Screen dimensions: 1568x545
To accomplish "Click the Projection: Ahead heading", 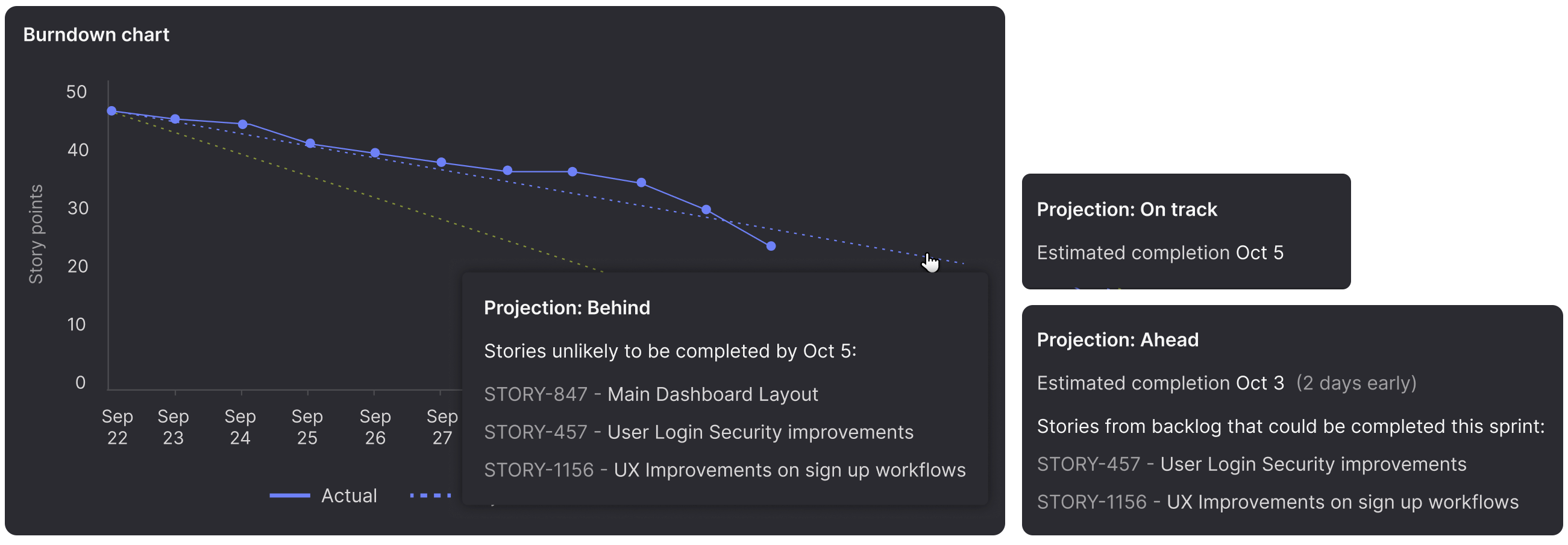I will tap(1118, 340).
